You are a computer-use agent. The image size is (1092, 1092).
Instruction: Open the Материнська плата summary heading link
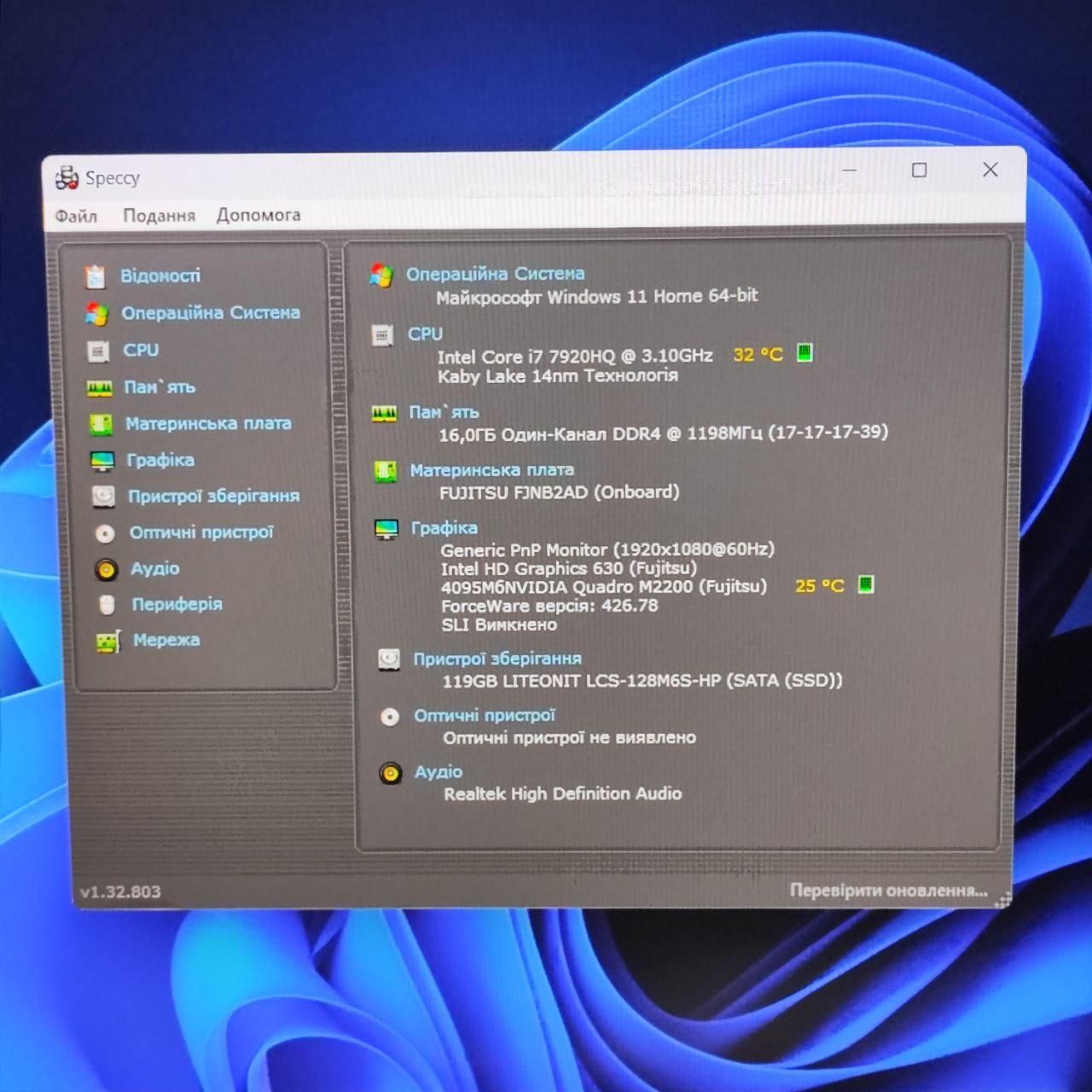[x=491, y=470]
